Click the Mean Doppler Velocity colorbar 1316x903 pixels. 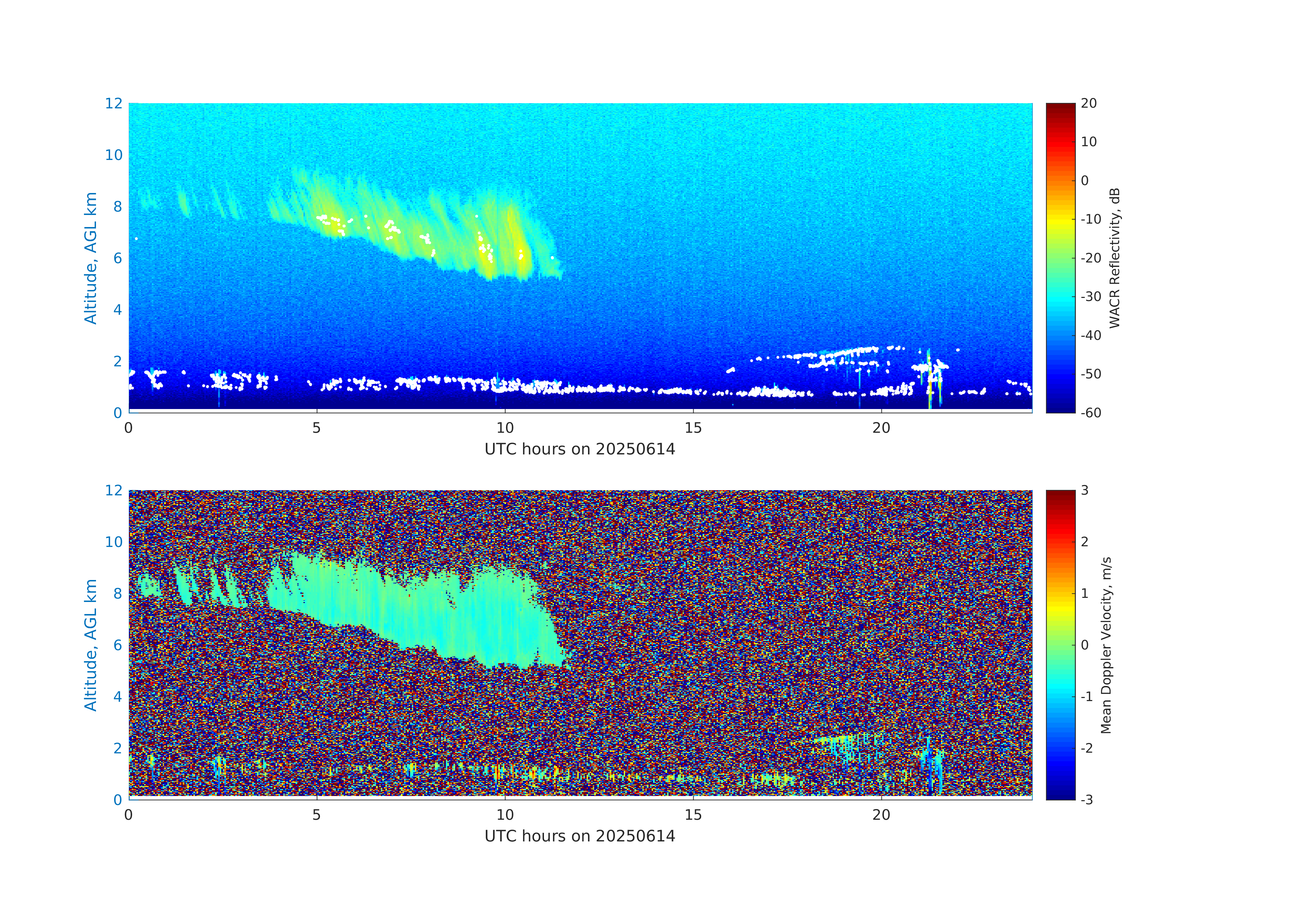click(x=1060, y=644)
